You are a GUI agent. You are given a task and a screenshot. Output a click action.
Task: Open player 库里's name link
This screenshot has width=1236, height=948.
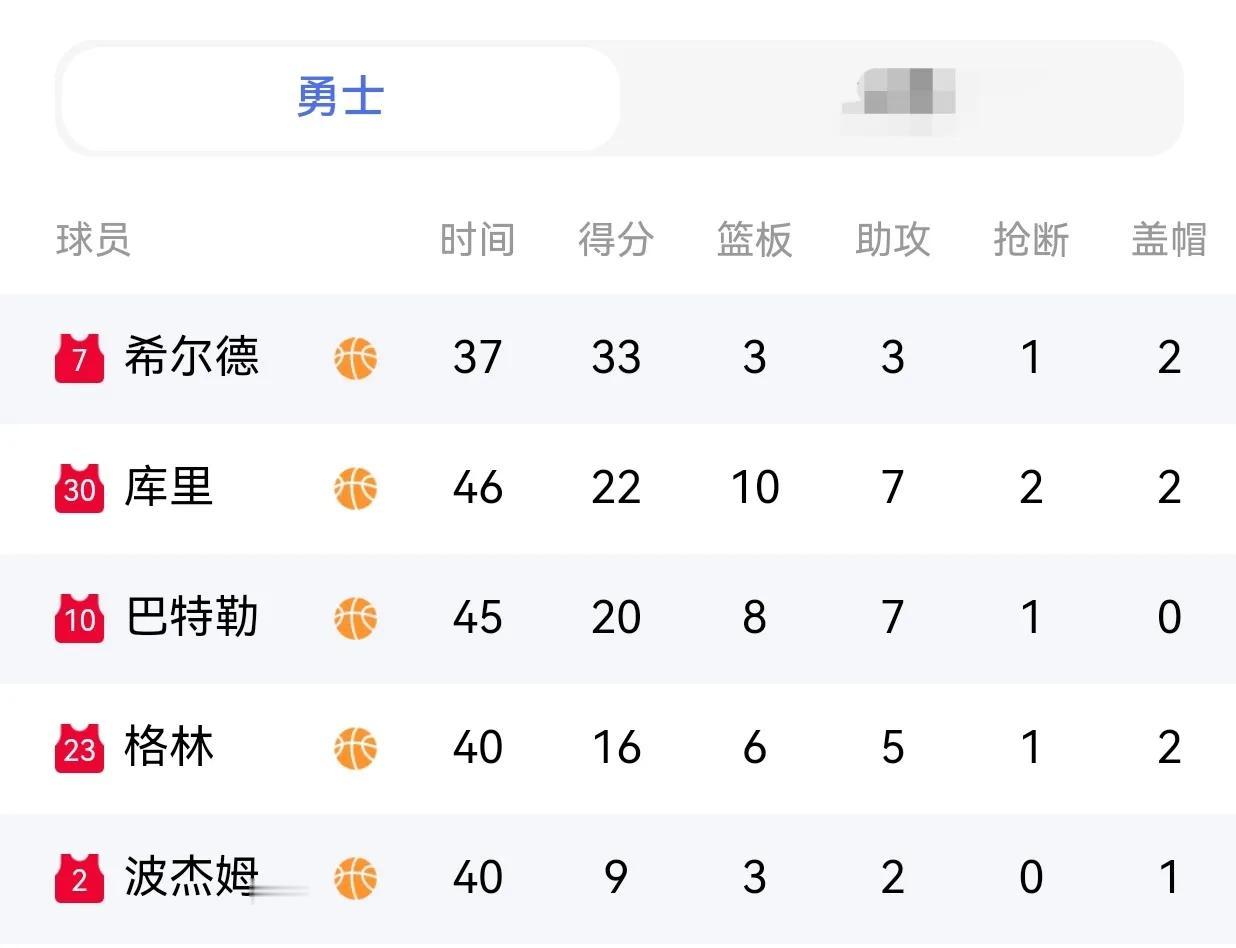[169, 487]
